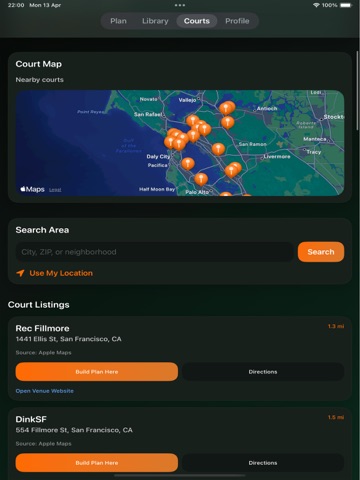
Task: Click the Apple Maps logo
Action: 32,189
